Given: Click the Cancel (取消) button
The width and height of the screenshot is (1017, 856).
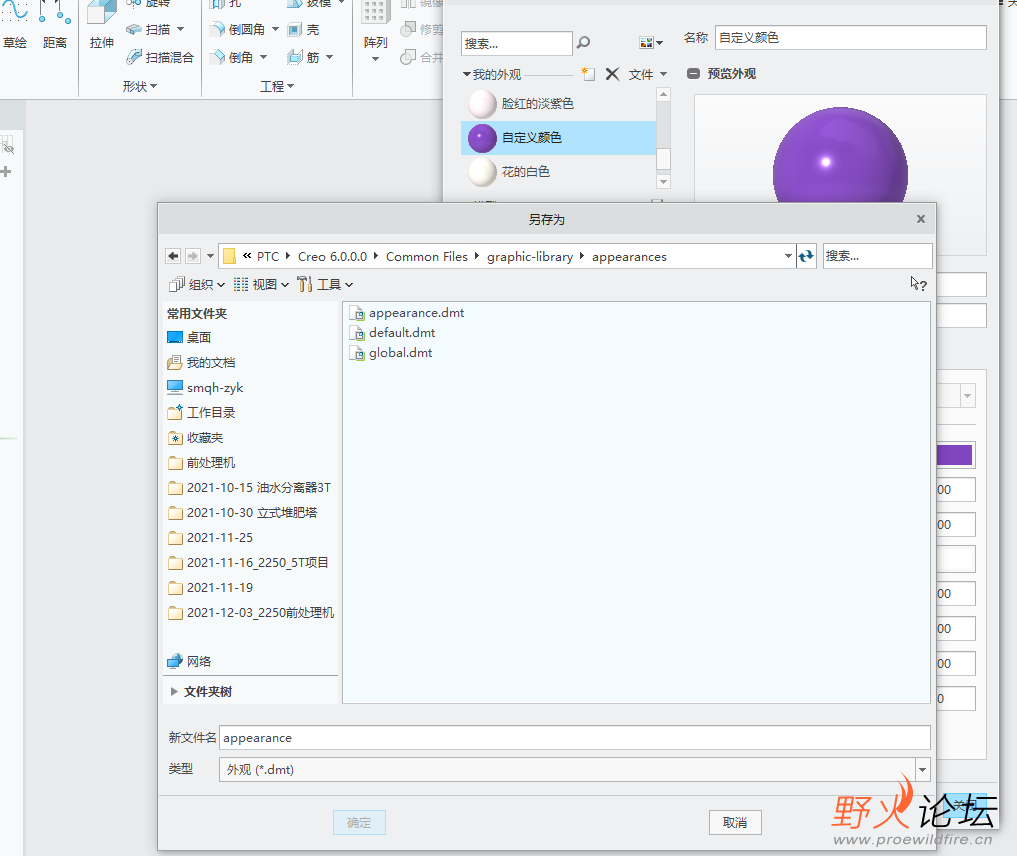Looking at the screenshot, I should pyautogui.click(x=735, y=822).
